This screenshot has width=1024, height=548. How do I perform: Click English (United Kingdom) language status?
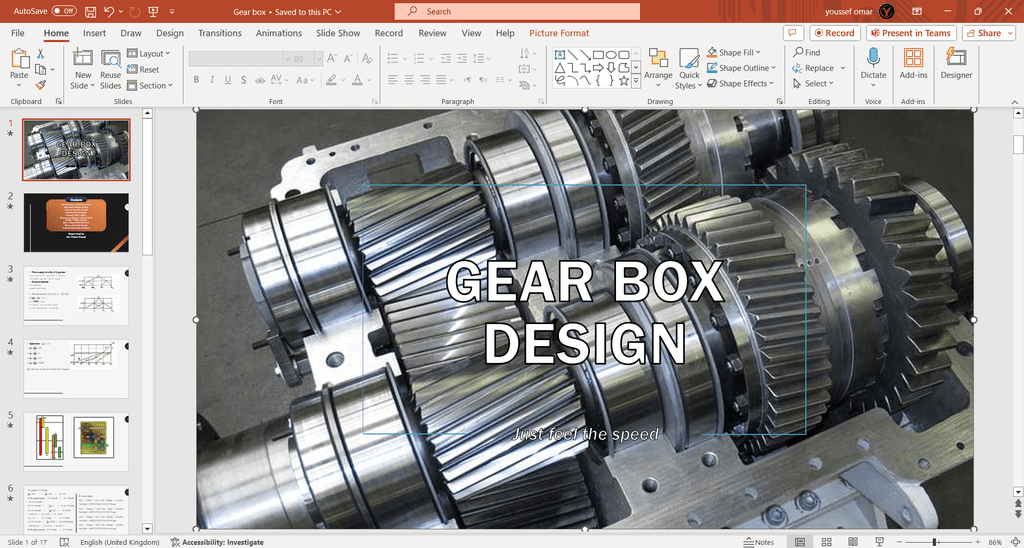click(x=120, y=542)
